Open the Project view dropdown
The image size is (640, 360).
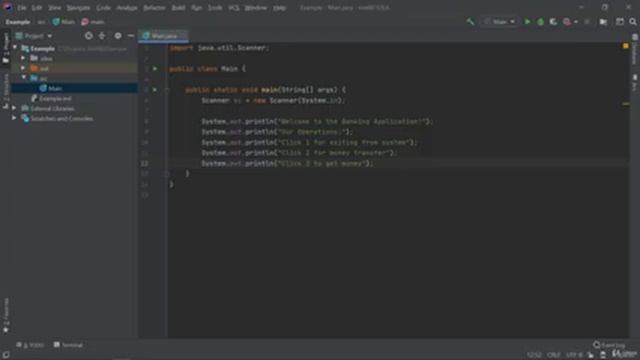coord(34,36)
